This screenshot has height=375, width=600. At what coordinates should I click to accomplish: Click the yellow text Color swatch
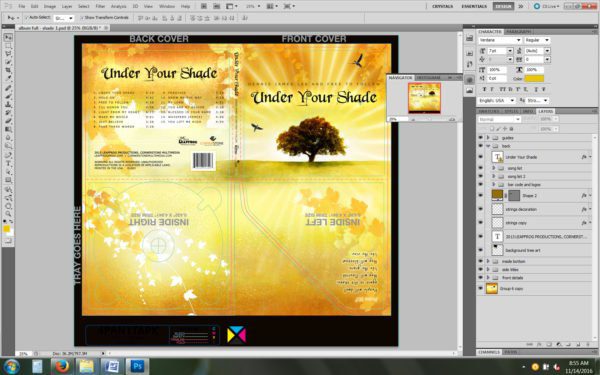[x=534, y=78]
